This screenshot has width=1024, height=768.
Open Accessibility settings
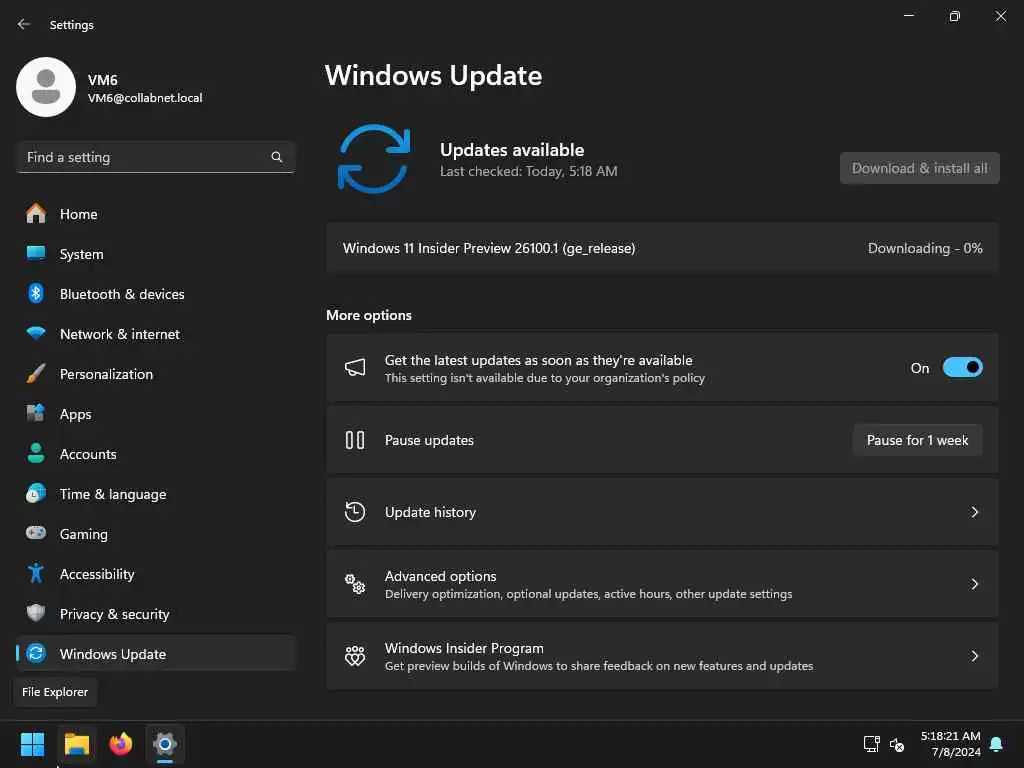[x=155, y=573]
